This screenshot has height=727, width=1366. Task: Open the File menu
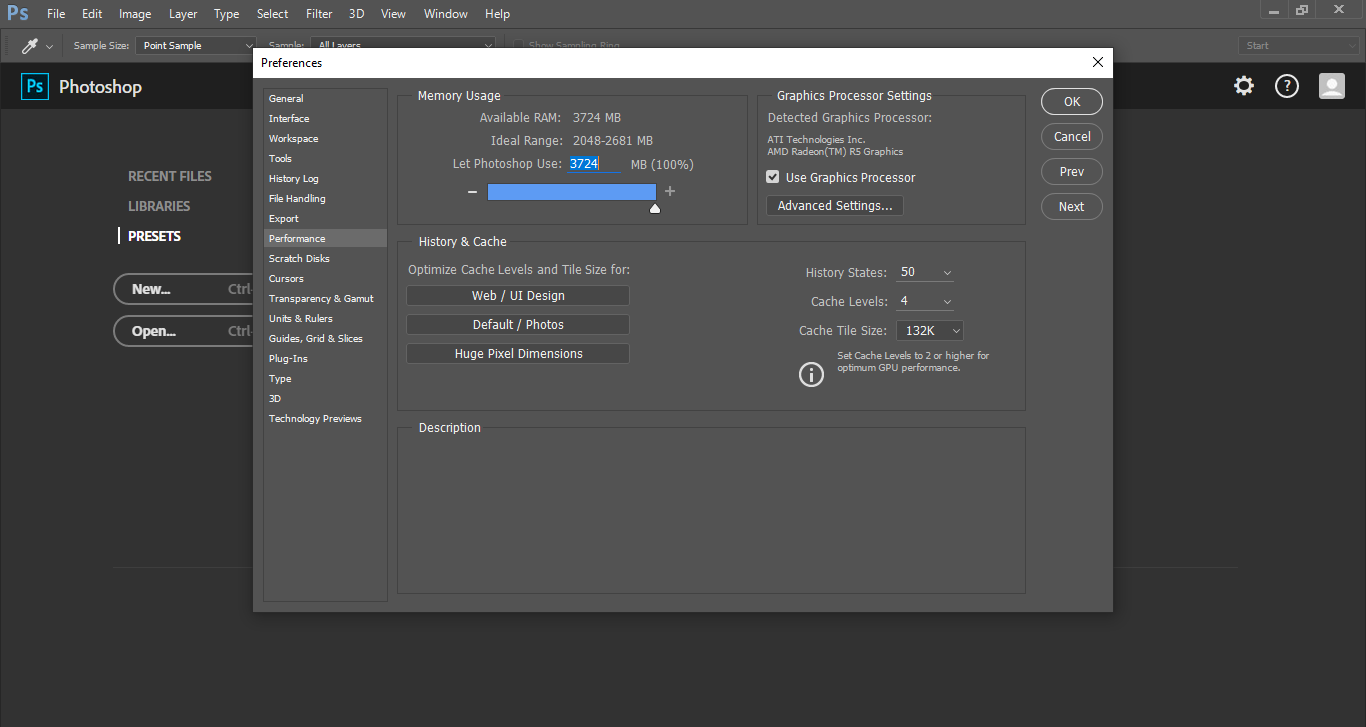(56, 14)
